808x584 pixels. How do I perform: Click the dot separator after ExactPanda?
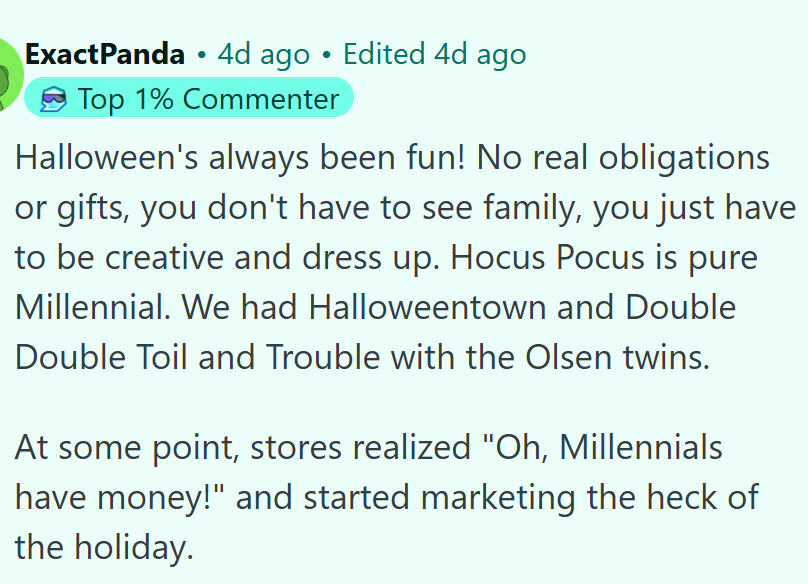(201, 55)
